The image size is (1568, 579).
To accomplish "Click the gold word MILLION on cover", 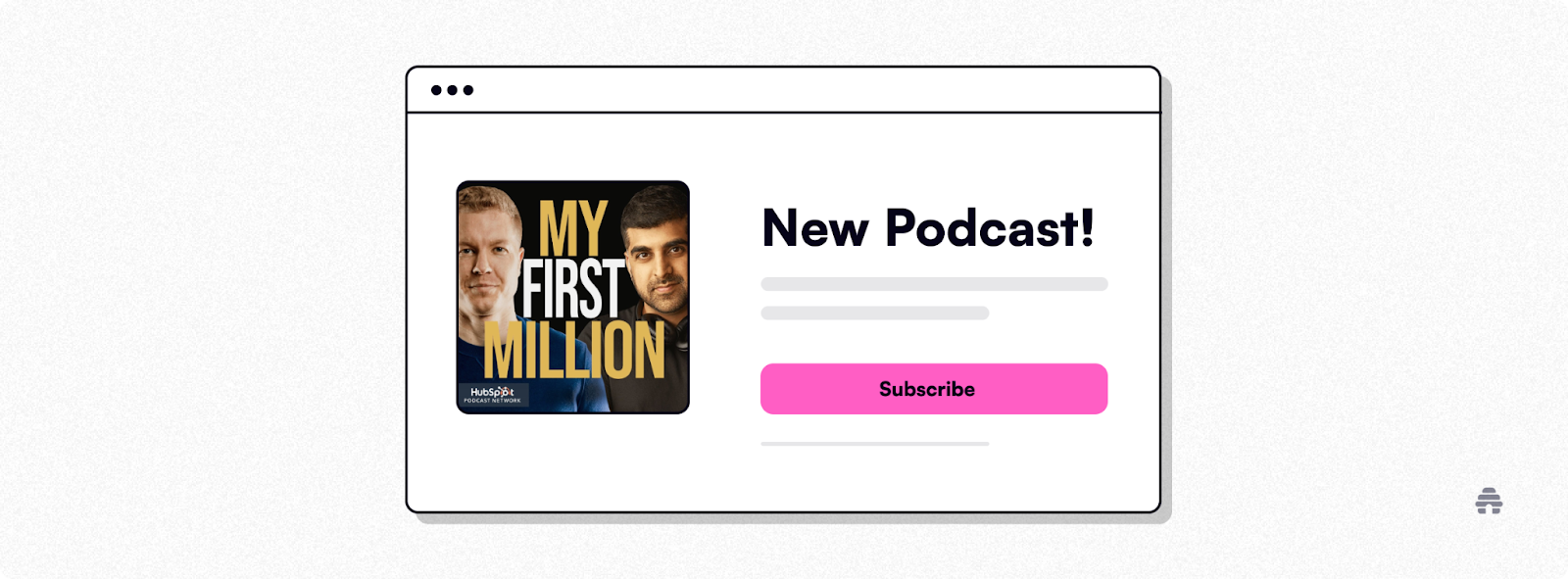I will pyautogui.click(x=574, y=350).
